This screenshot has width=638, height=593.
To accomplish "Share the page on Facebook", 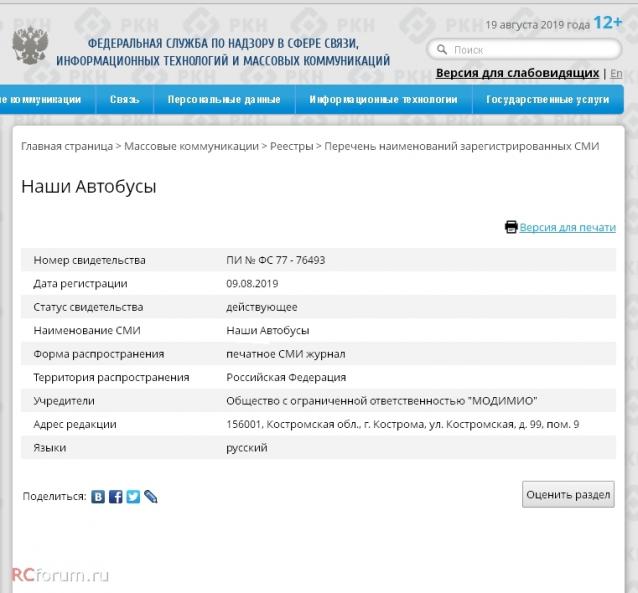I will click(x=116, y=497).
